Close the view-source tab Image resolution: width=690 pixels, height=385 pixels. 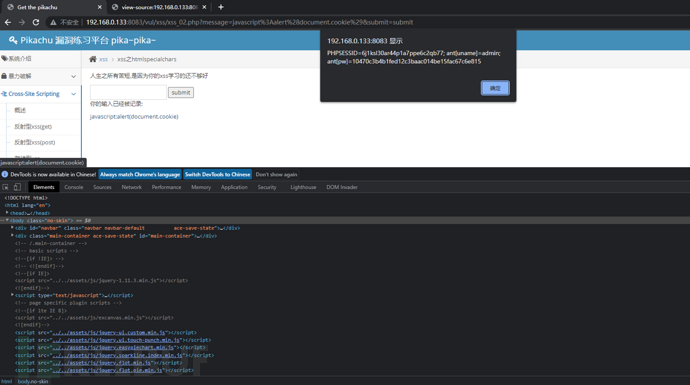pos(204,7)
